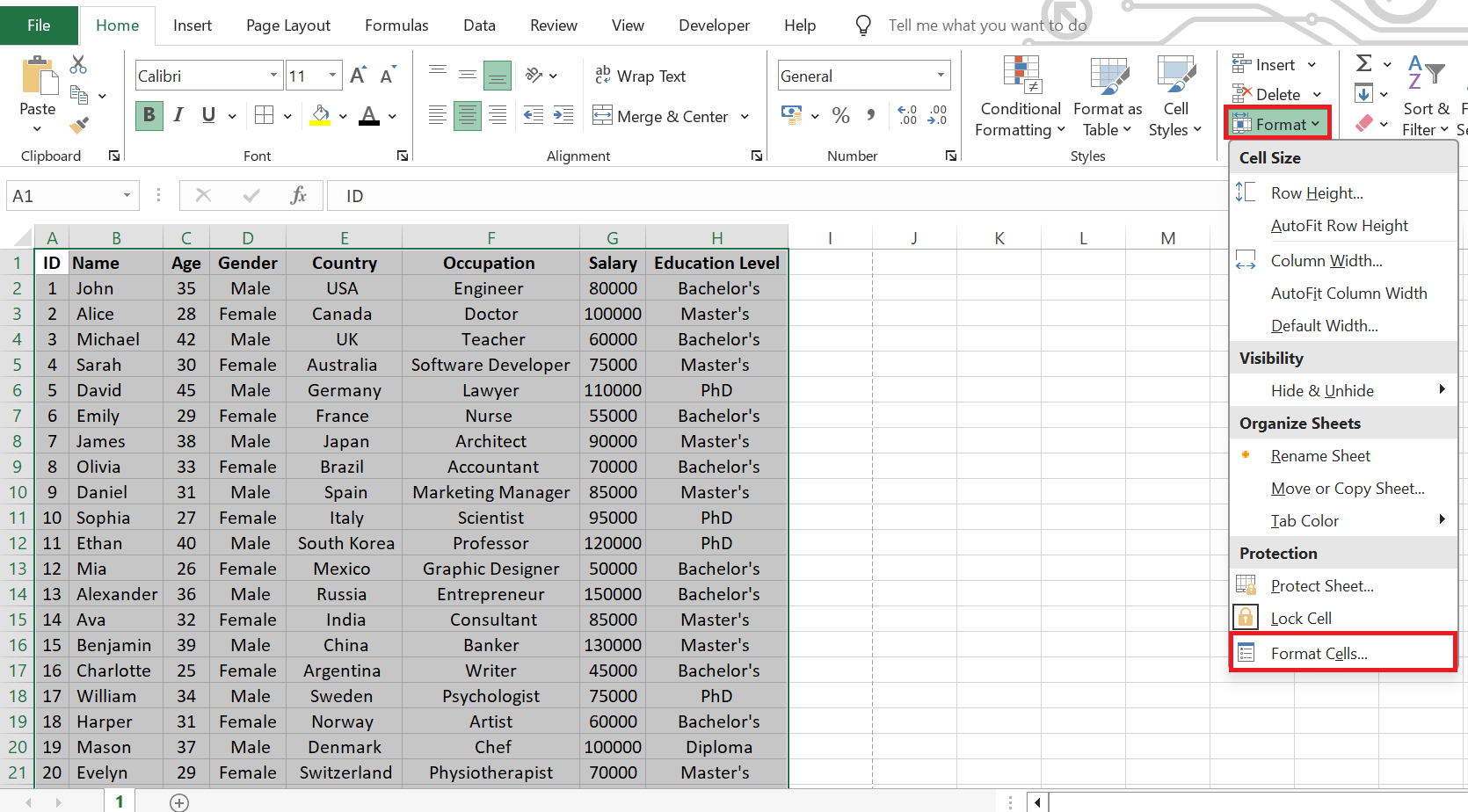Click Fill down-arrow icon

coord(1363,93)
